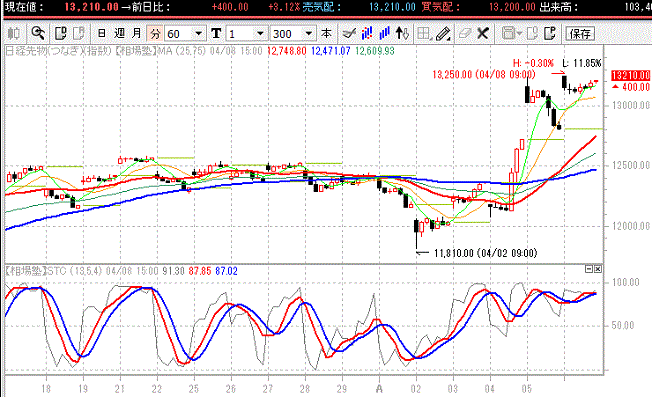Click the page icon marked with a P

[x=550, y=33]
